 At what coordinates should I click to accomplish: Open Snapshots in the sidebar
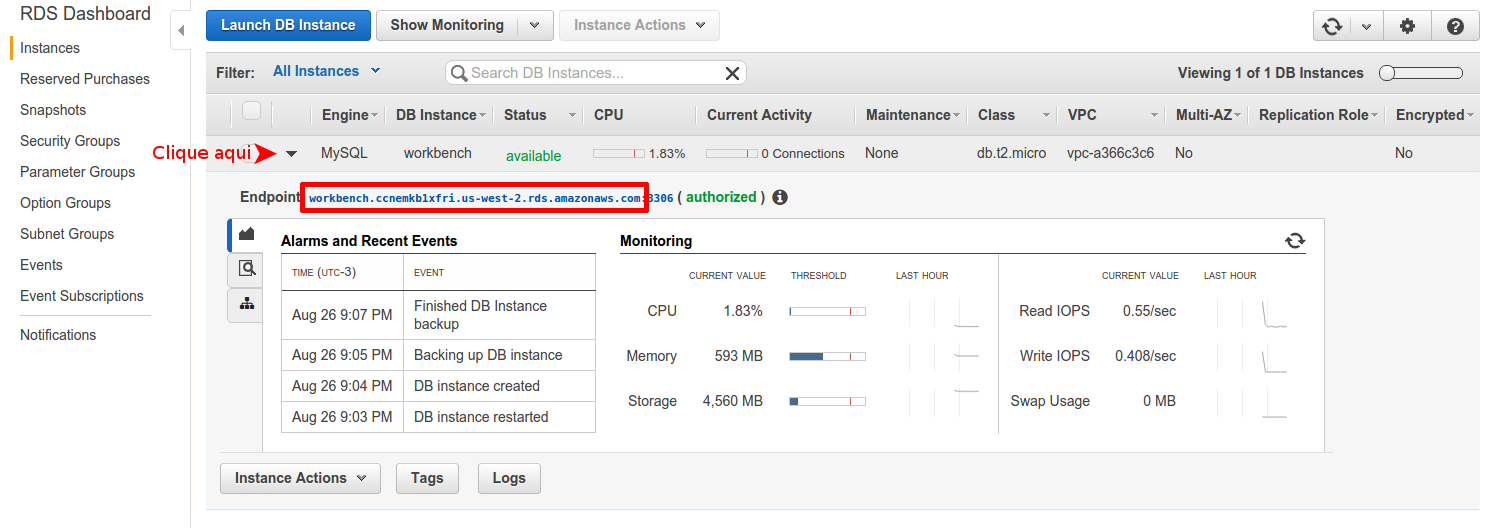[53, 110]
